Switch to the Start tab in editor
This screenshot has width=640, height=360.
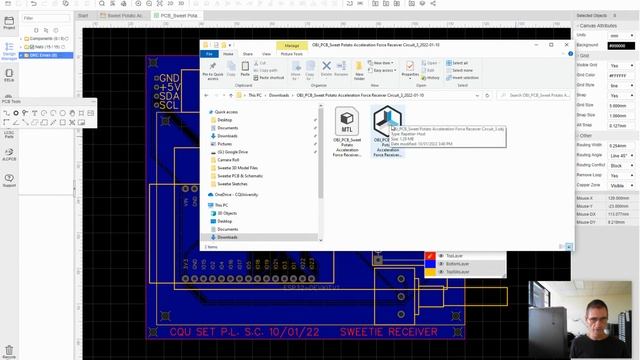83,16
